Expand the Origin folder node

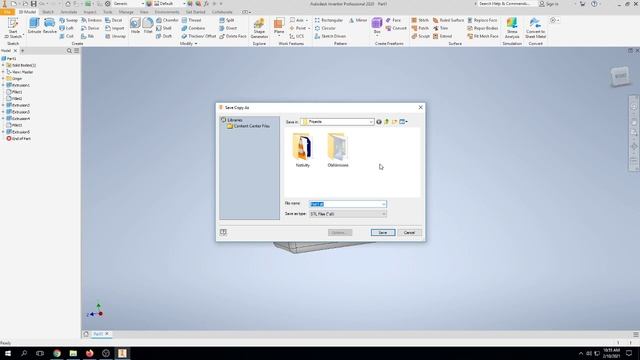(x=3, y=78)
